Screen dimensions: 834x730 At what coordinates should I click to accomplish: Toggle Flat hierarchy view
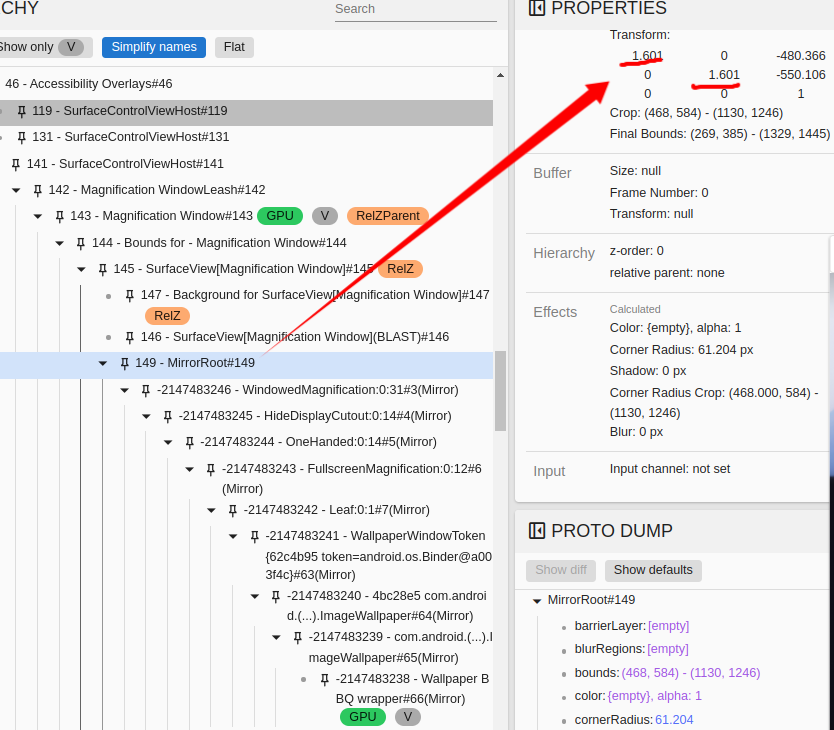[x=234, y=47]
